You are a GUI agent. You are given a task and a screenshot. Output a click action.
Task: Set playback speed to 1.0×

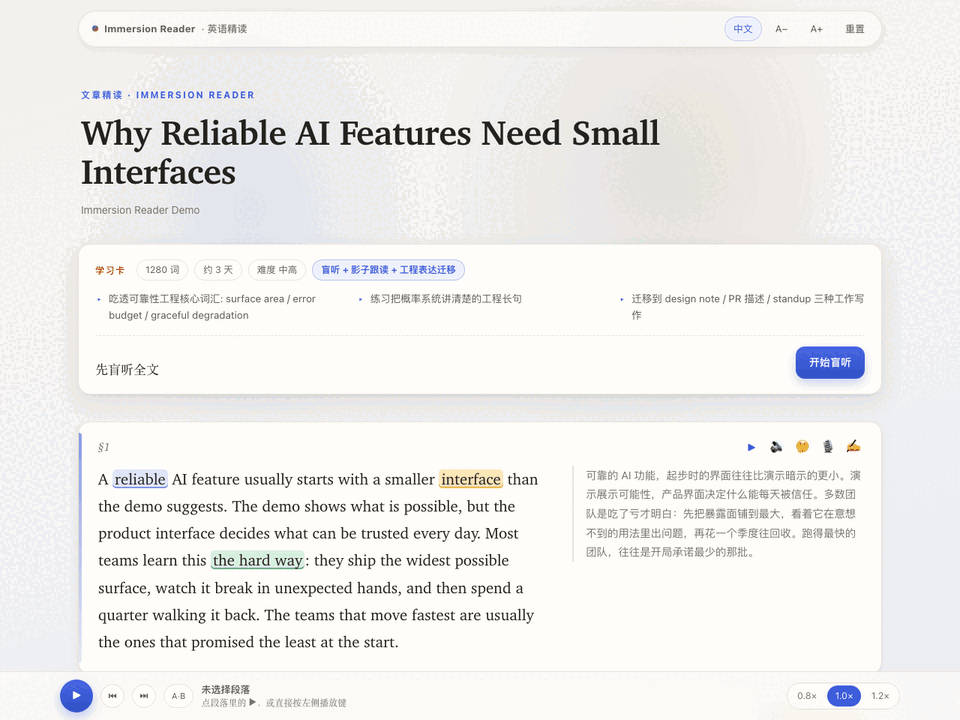coord(844,696)
